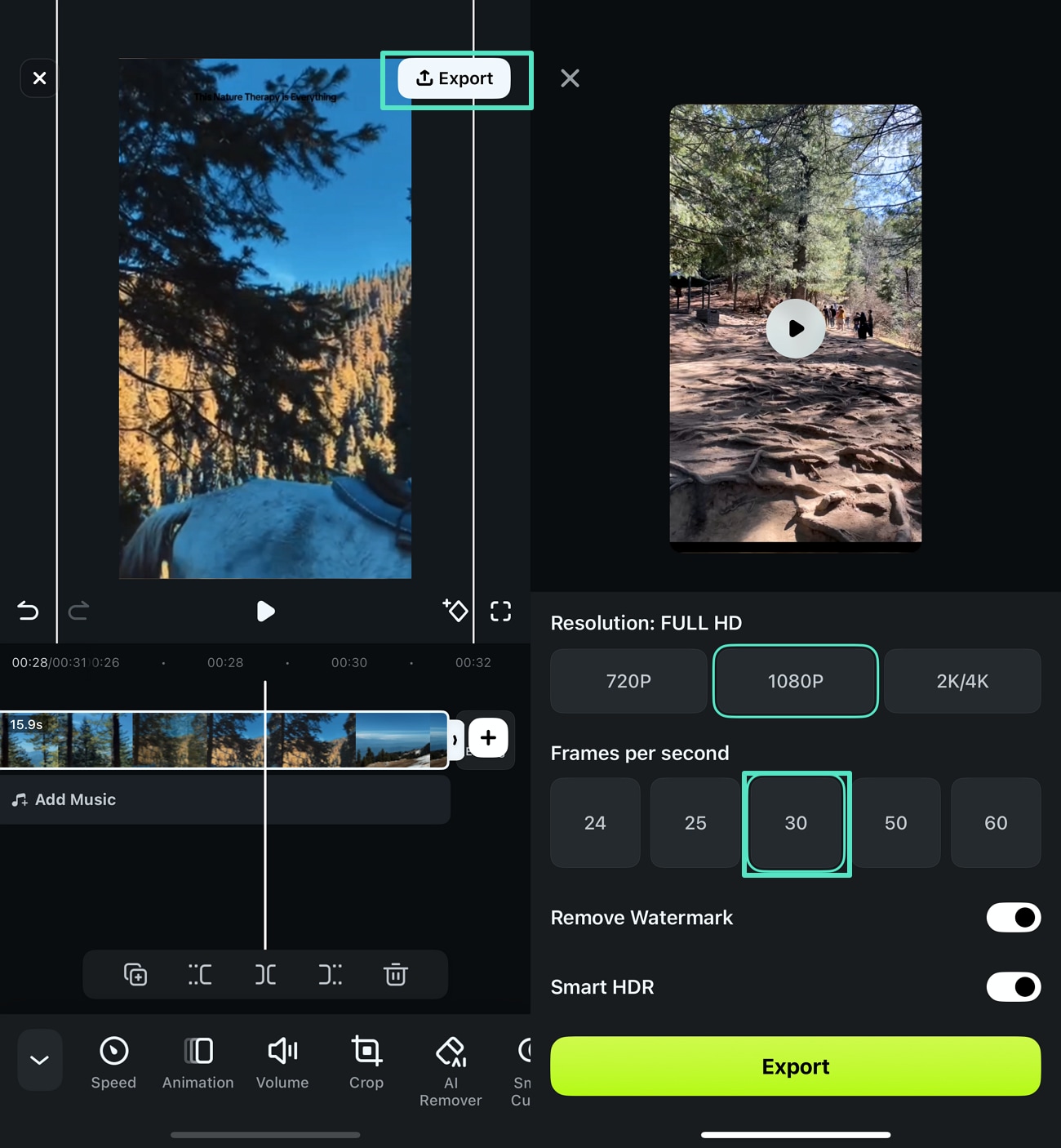Image resolution: width=1061 pixels, height=1148 pixels.
Task: Trim clip end with right split icon
Action: [x=330, y=974]
